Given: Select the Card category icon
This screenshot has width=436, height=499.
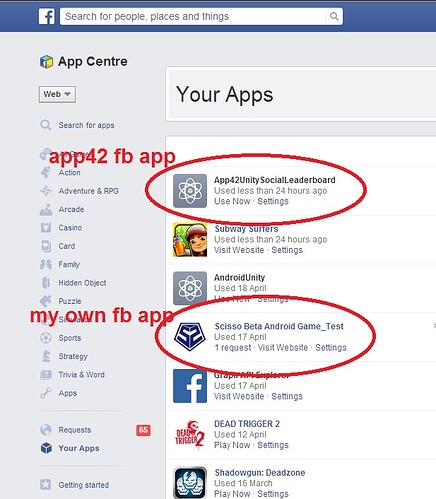Looking at the screenshot, I should 46,246.
